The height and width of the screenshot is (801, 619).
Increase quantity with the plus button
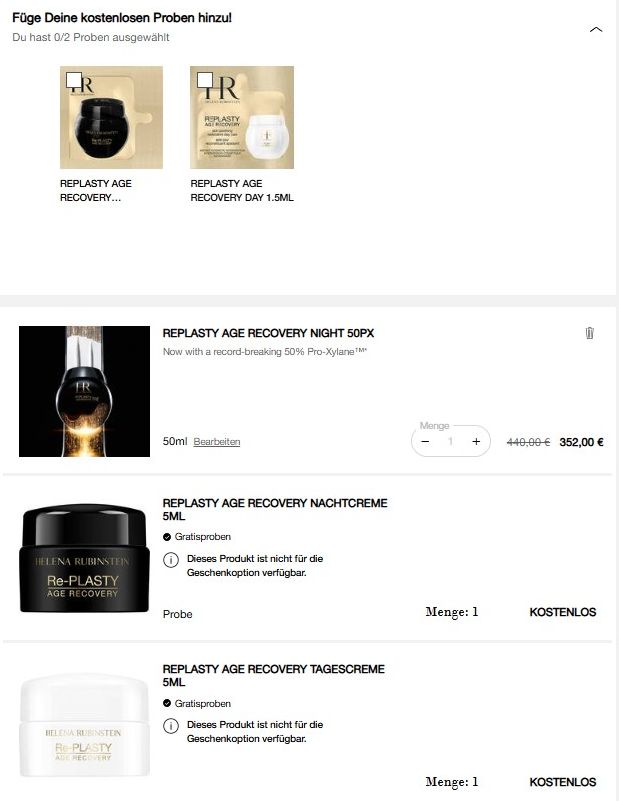click(x=476, y=441)
